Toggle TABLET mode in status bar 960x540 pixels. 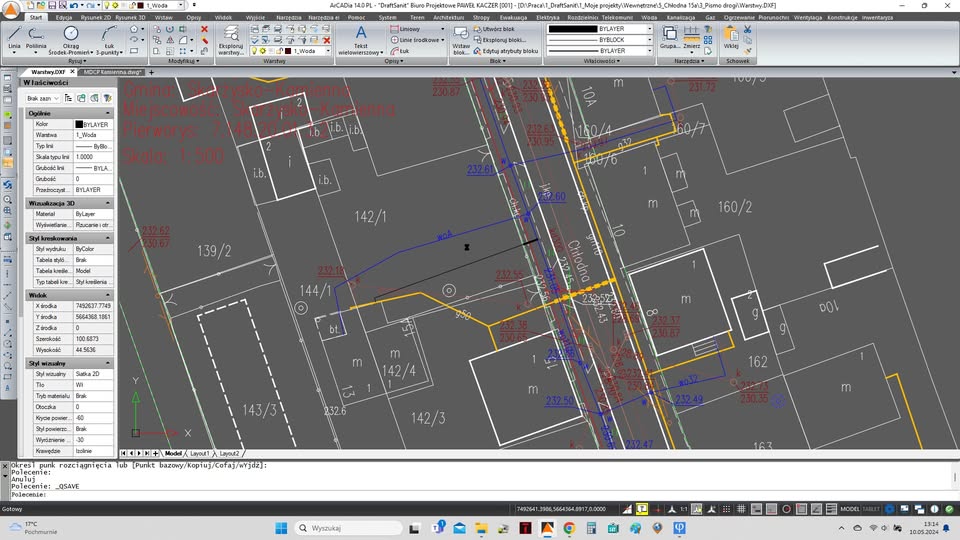871,509
